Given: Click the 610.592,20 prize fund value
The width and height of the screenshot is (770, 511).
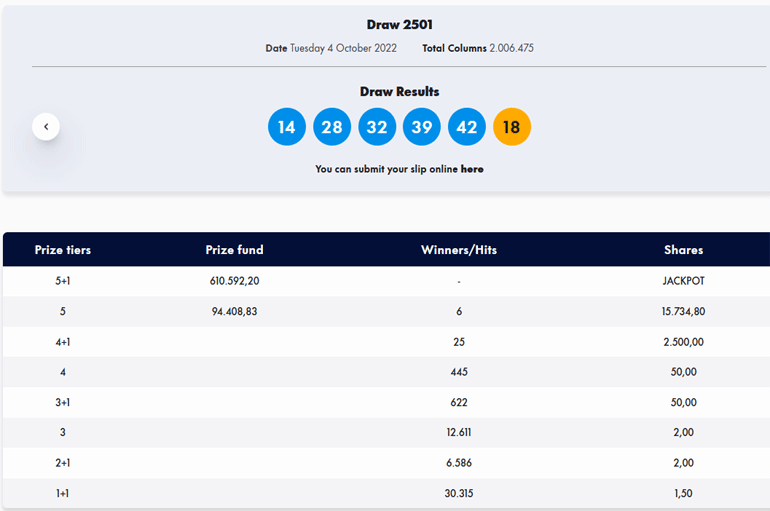Looking at the screenshot, I should pyautogui.click(x=234, y=281).
